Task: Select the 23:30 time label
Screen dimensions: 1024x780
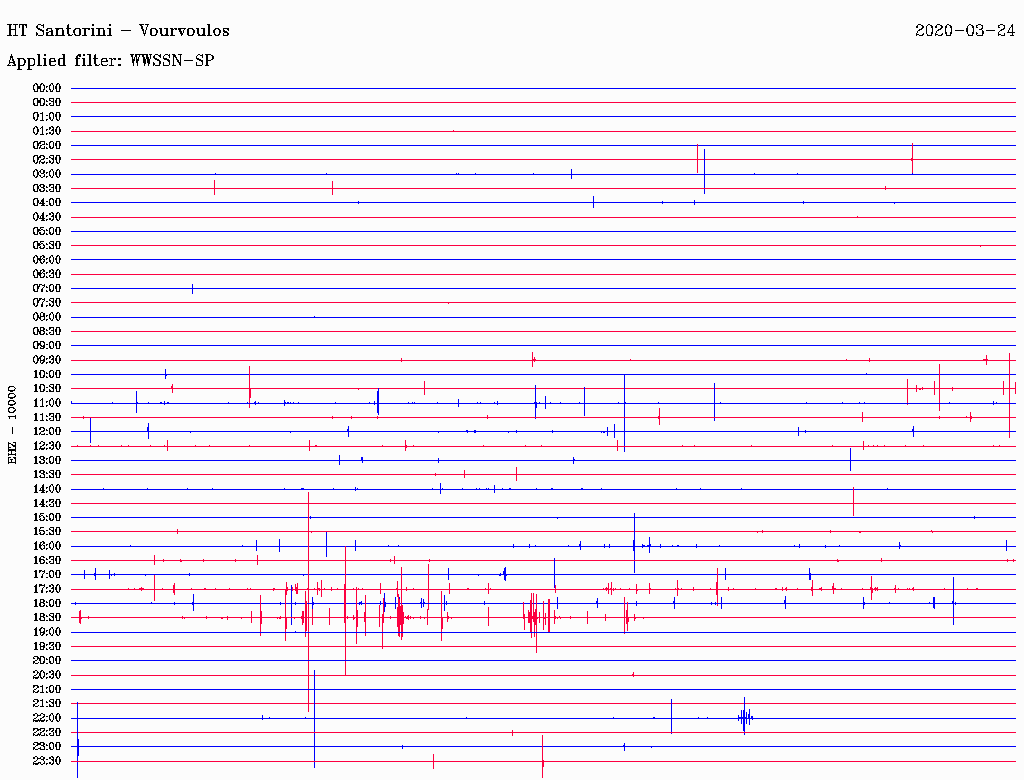Action: coord(47,761)
